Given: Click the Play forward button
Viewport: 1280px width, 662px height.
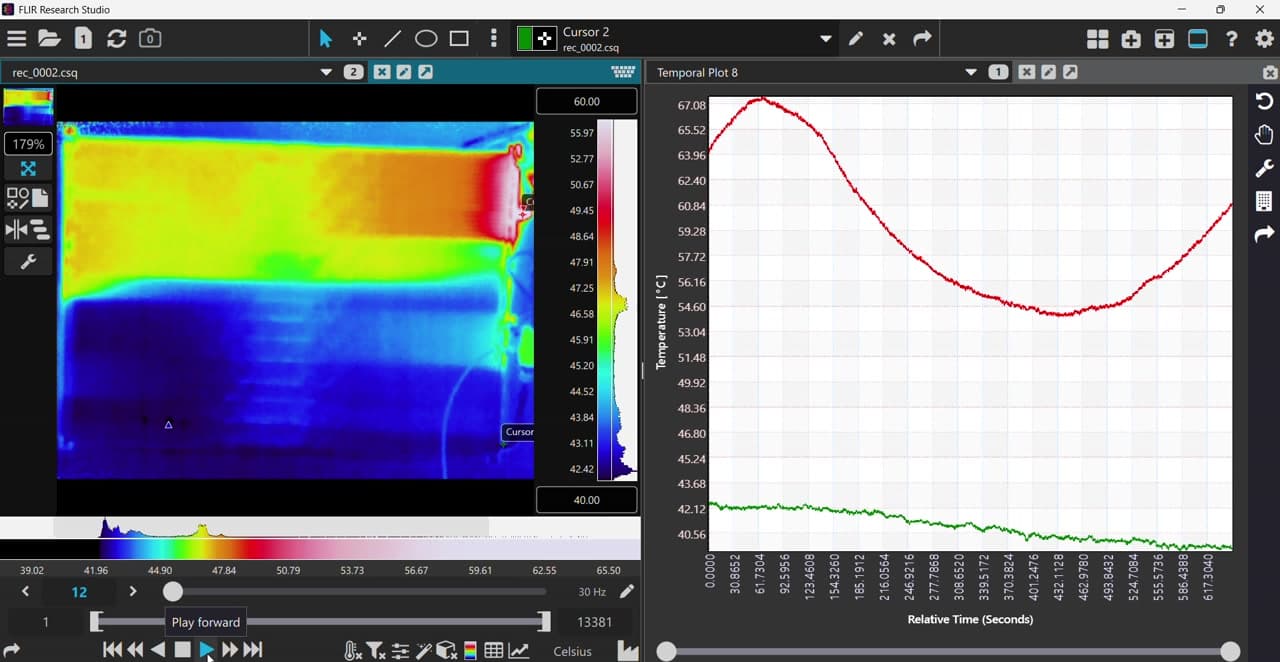Looking at the screenshot, I should tap(206, 650).
